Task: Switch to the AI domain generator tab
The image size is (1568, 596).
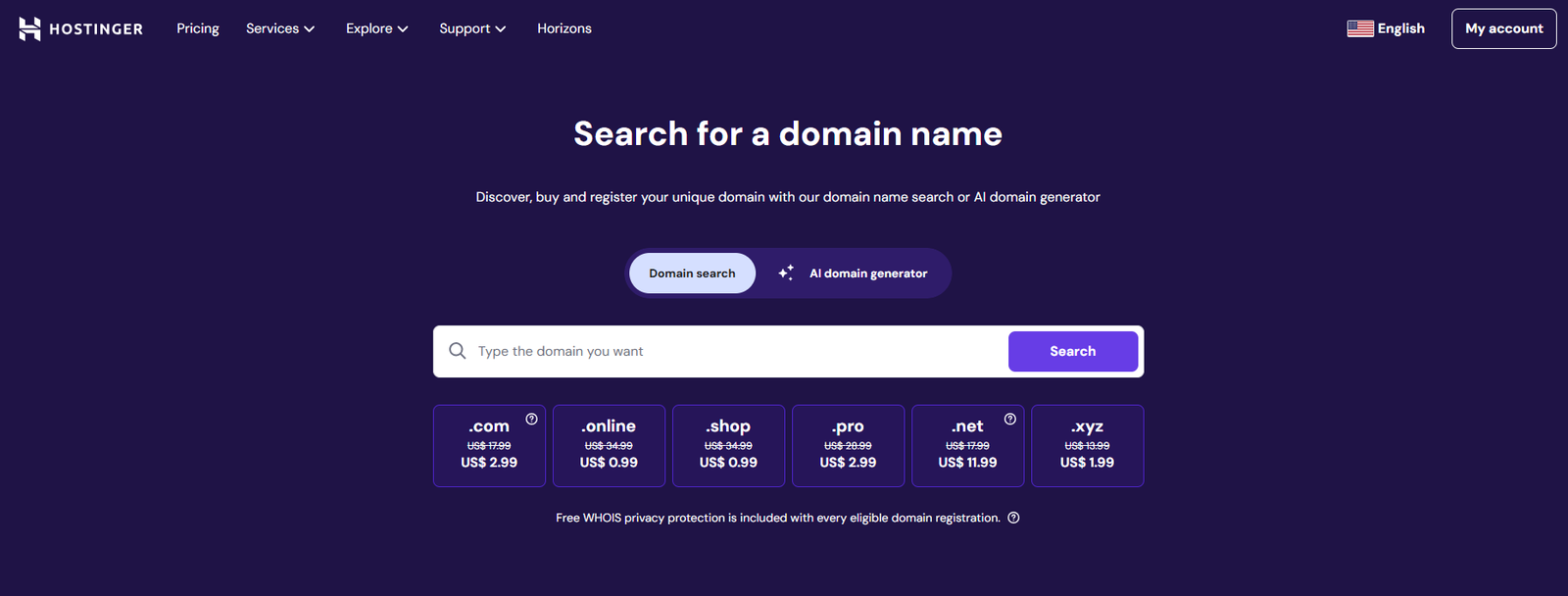Action: pyautogui.click(x=854, y=273)
